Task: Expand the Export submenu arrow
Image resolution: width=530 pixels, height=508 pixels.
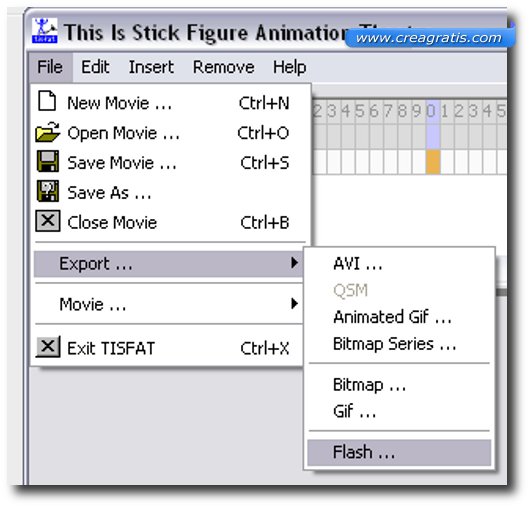Action: point(294,263)
